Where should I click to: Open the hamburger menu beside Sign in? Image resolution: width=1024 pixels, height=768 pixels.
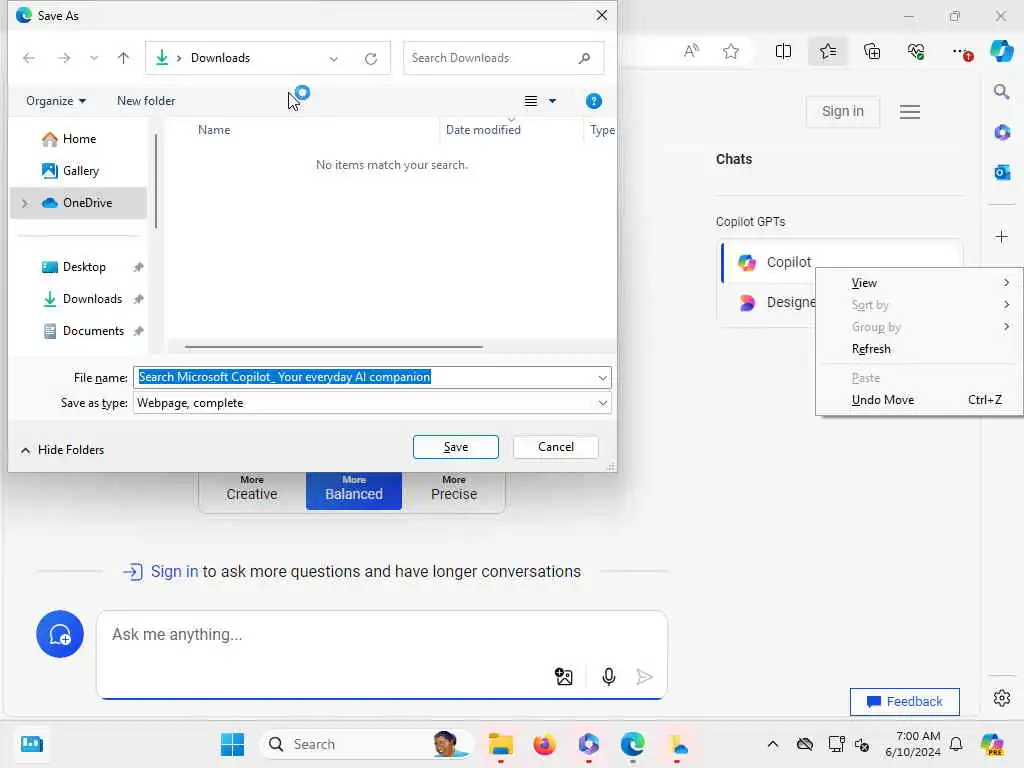click(x=910, y=112)
